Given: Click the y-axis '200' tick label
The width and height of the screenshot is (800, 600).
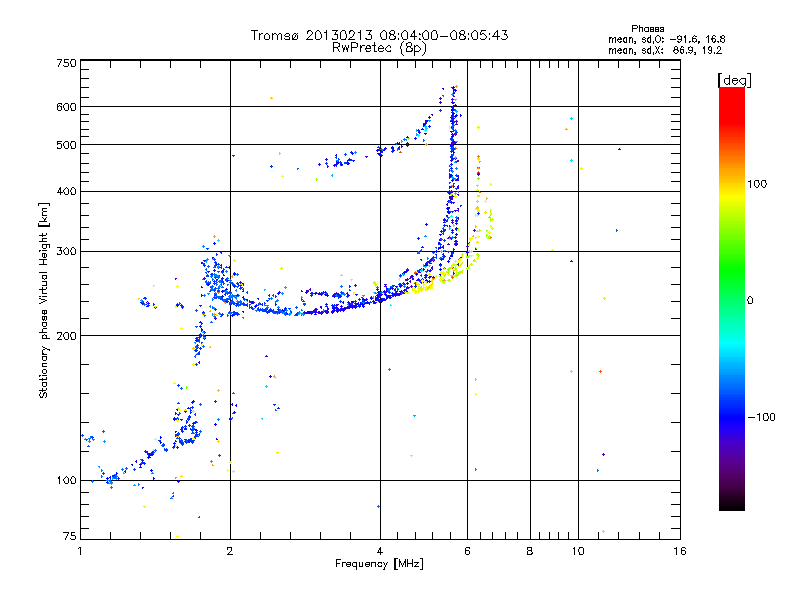Looking at the screenshot, I should pos(66,336).
